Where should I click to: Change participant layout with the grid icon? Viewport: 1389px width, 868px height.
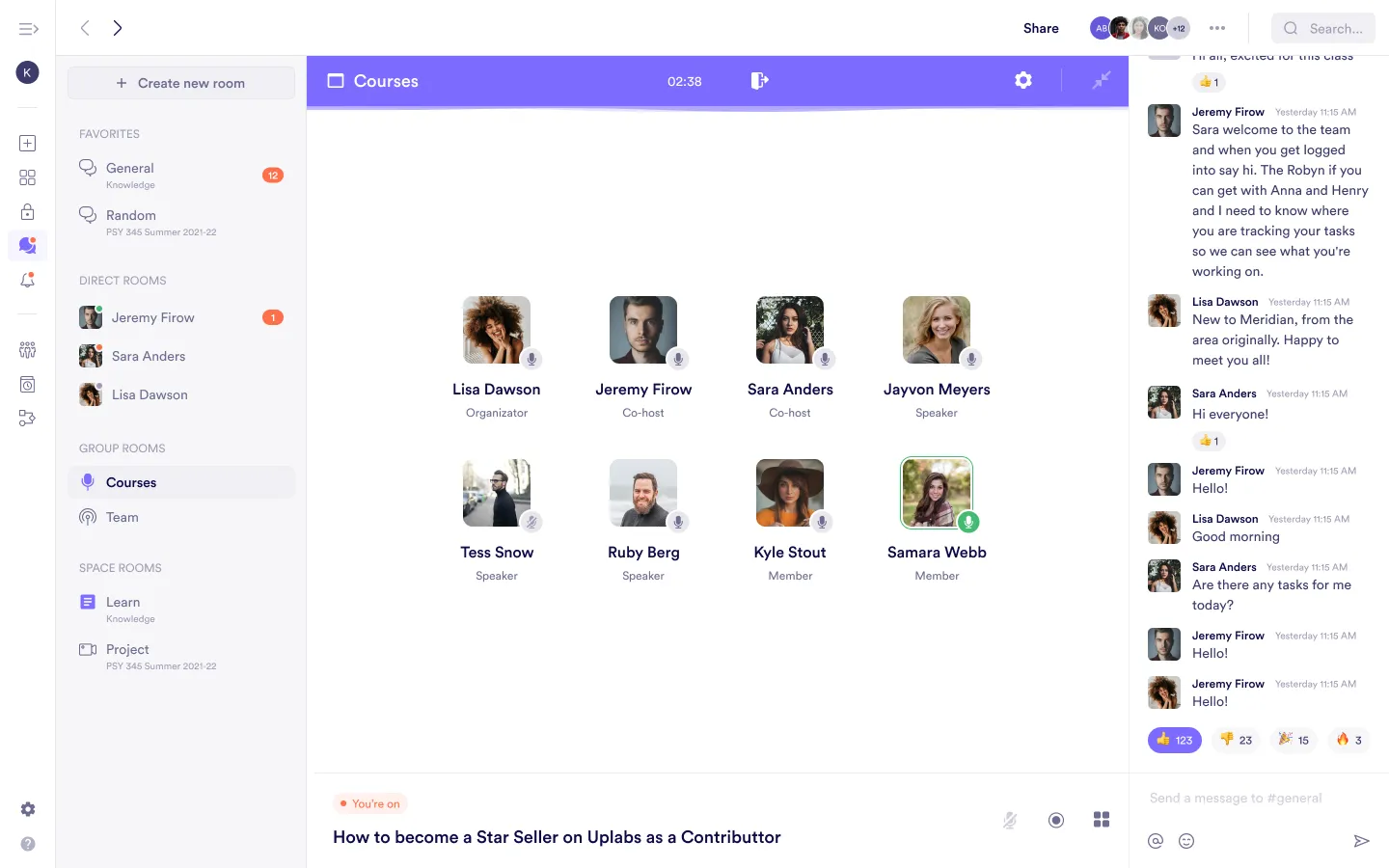coord(1102,819)
